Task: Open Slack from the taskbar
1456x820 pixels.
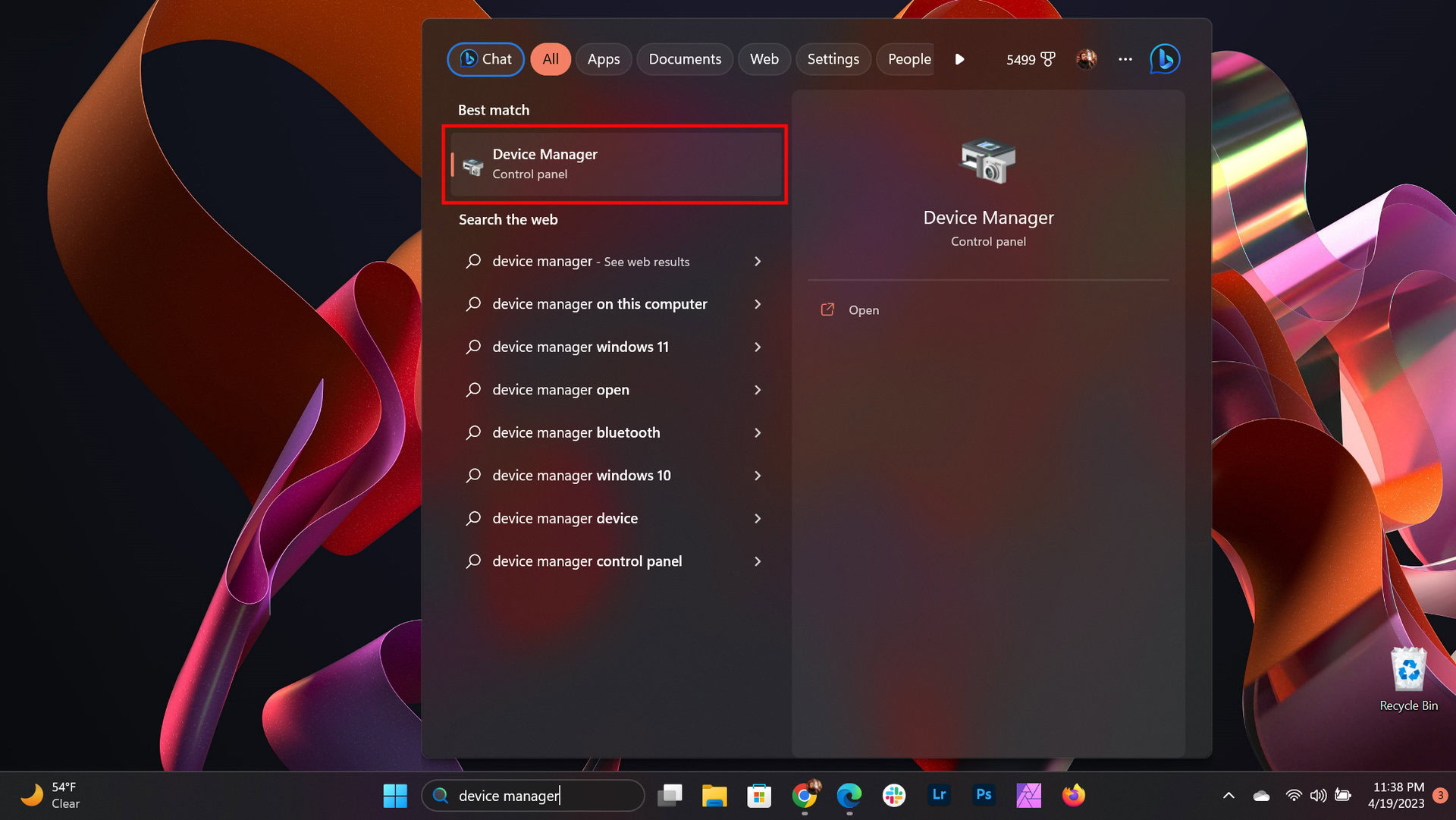Action: click(x=894, y=795)
